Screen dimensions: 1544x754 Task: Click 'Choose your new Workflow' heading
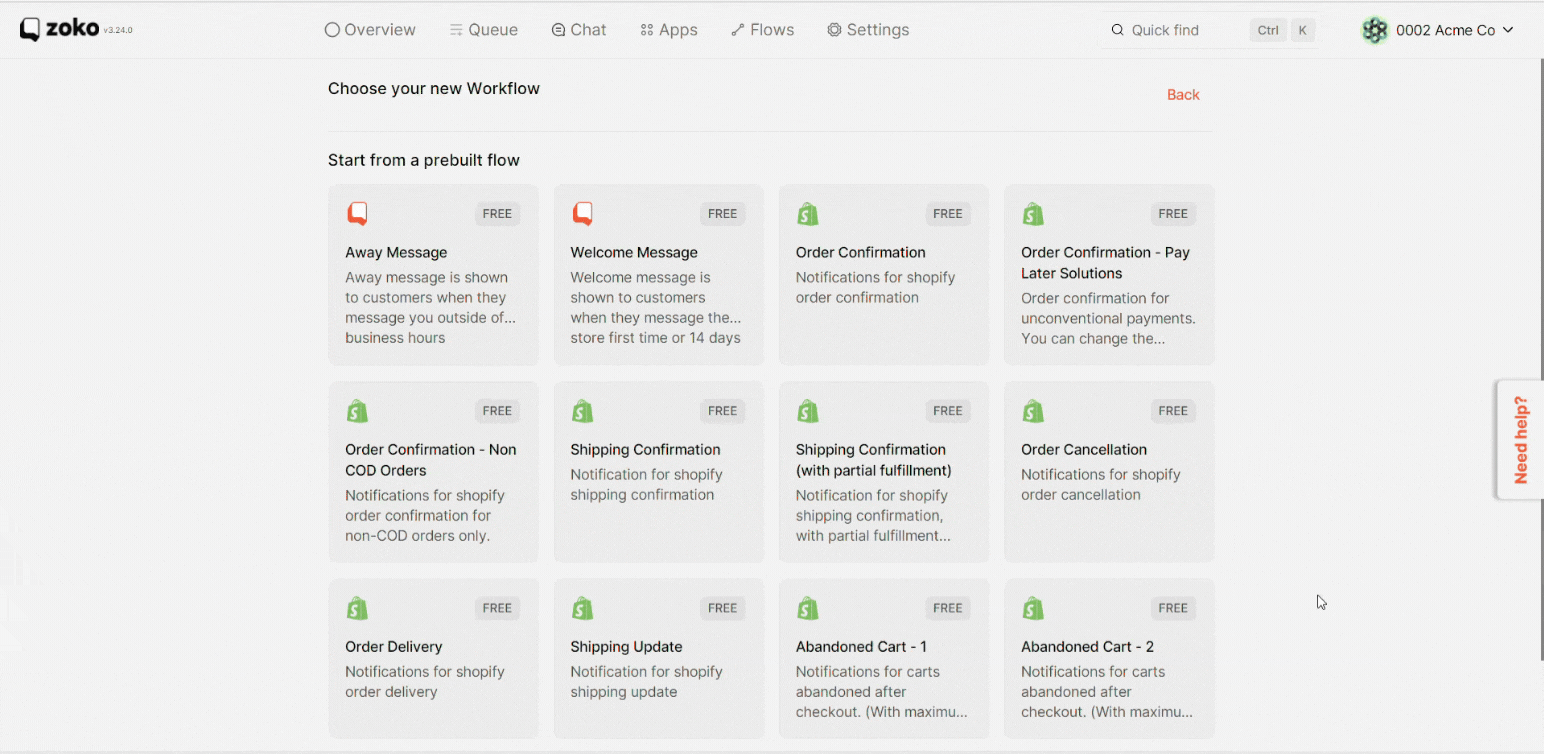coord(434,89)
